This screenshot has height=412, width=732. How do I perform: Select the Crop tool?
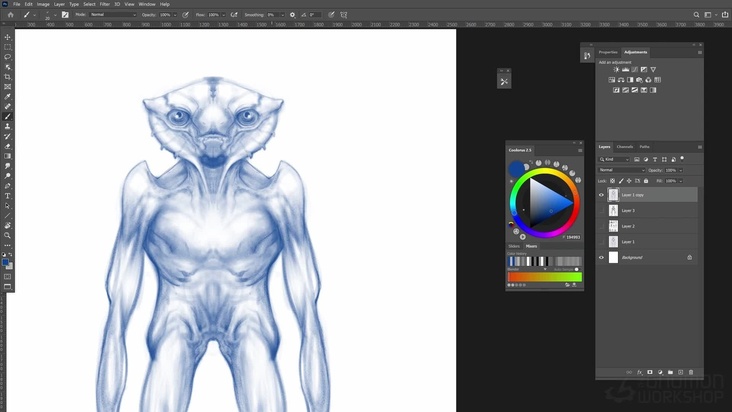[x=7, y=77]
